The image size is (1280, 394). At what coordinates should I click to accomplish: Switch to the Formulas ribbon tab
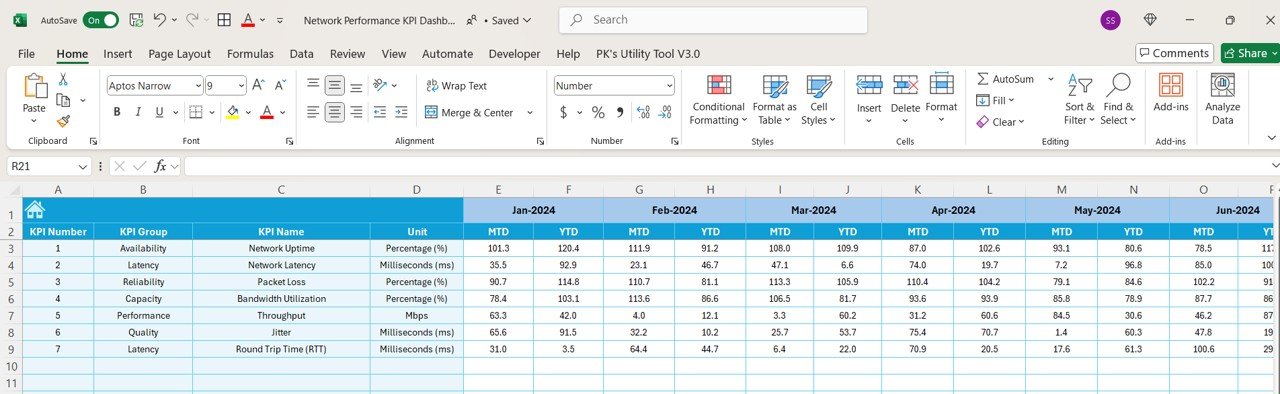tap(250, 54)
